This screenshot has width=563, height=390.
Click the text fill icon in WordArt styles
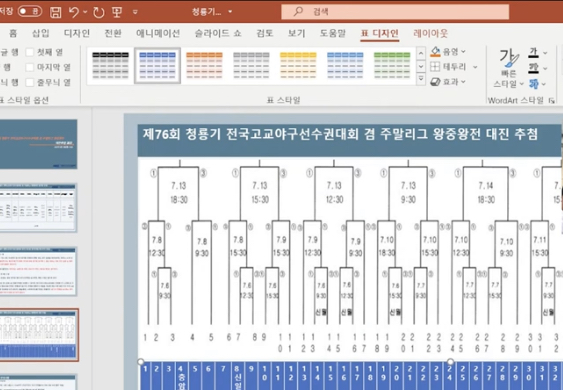[x=534, y=53]
